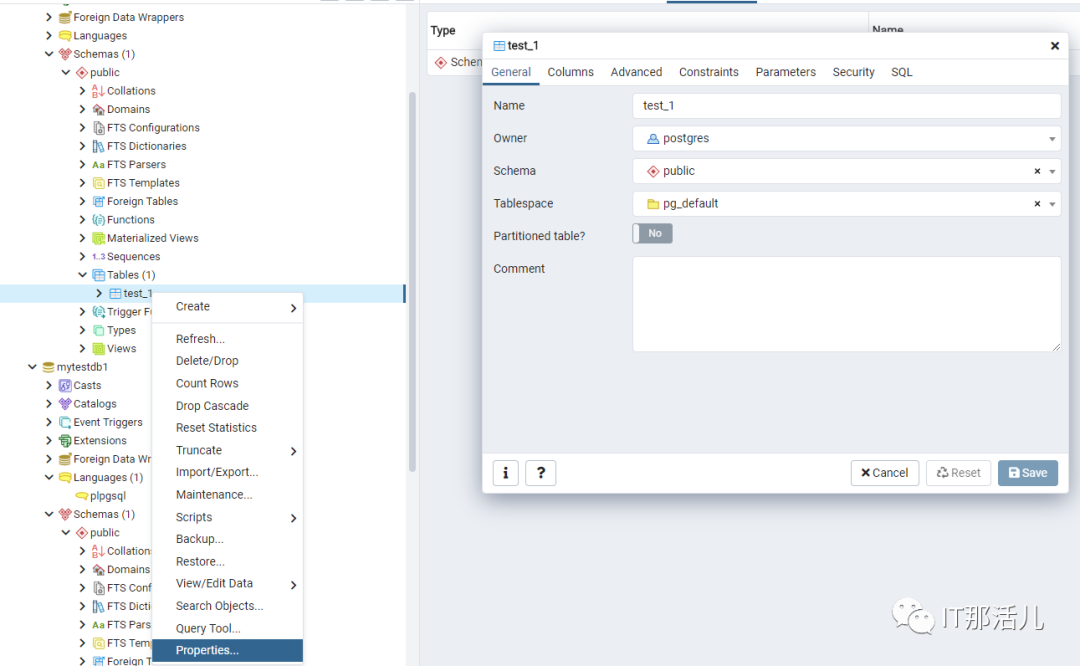Open the Owner dropdown
Image resolution: width=1080 pixels, height=666 pixels.
[1052, 139]
